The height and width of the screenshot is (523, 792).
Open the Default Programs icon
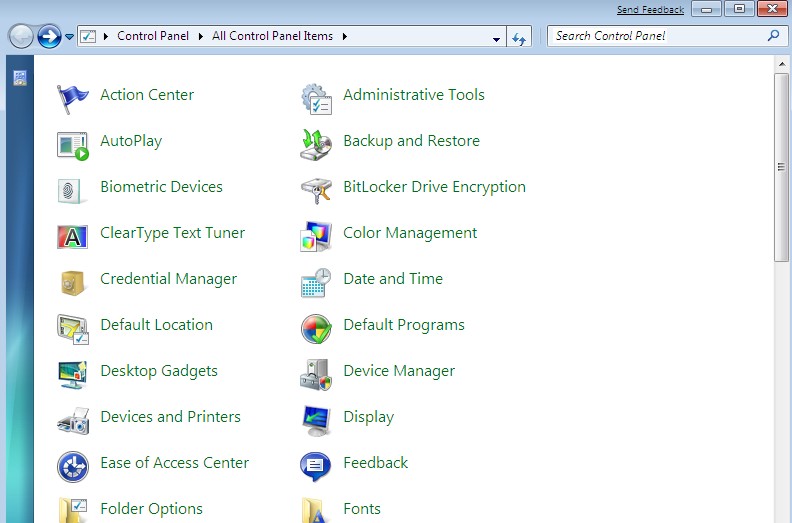click(316, 329)
